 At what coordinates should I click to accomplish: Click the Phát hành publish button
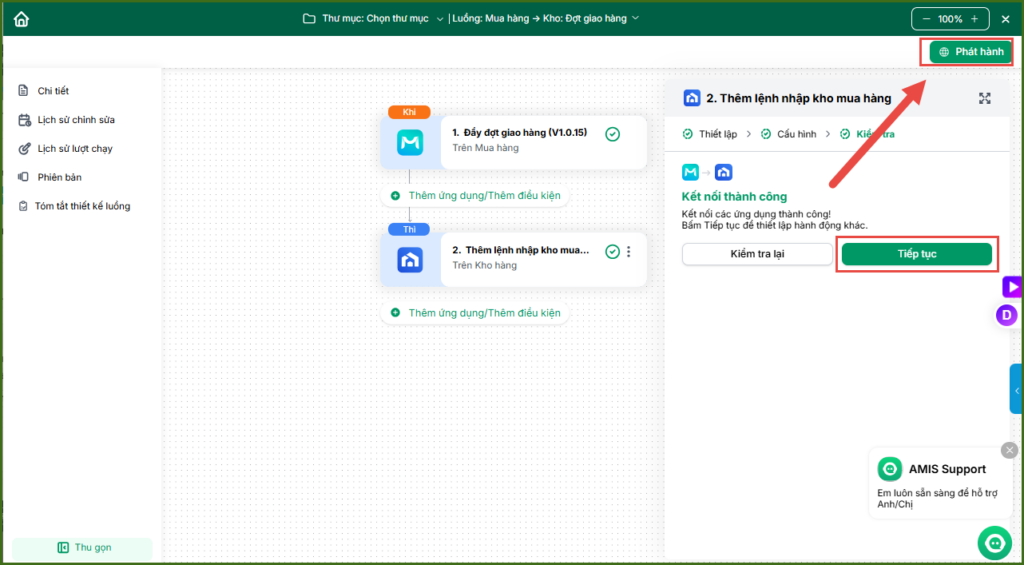click(x=970, y=52)
